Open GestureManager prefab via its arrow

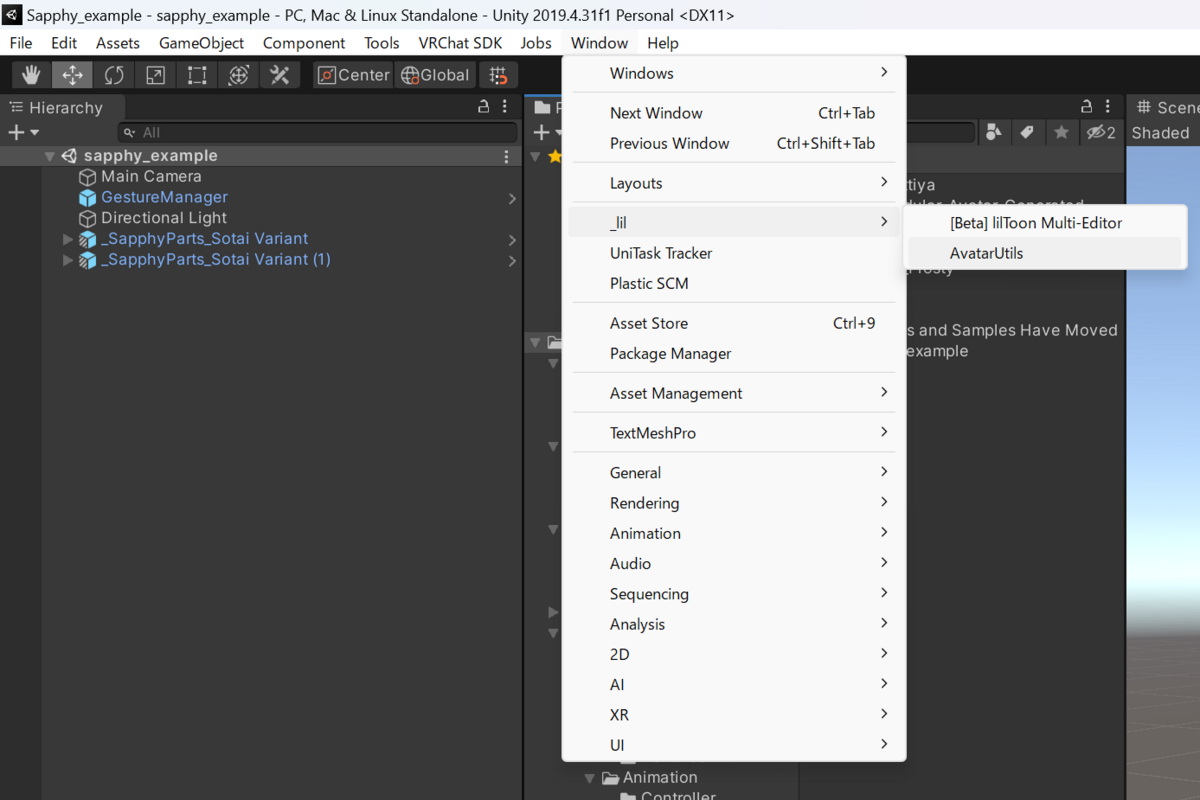pyautogui.click(x=512, y=198)
